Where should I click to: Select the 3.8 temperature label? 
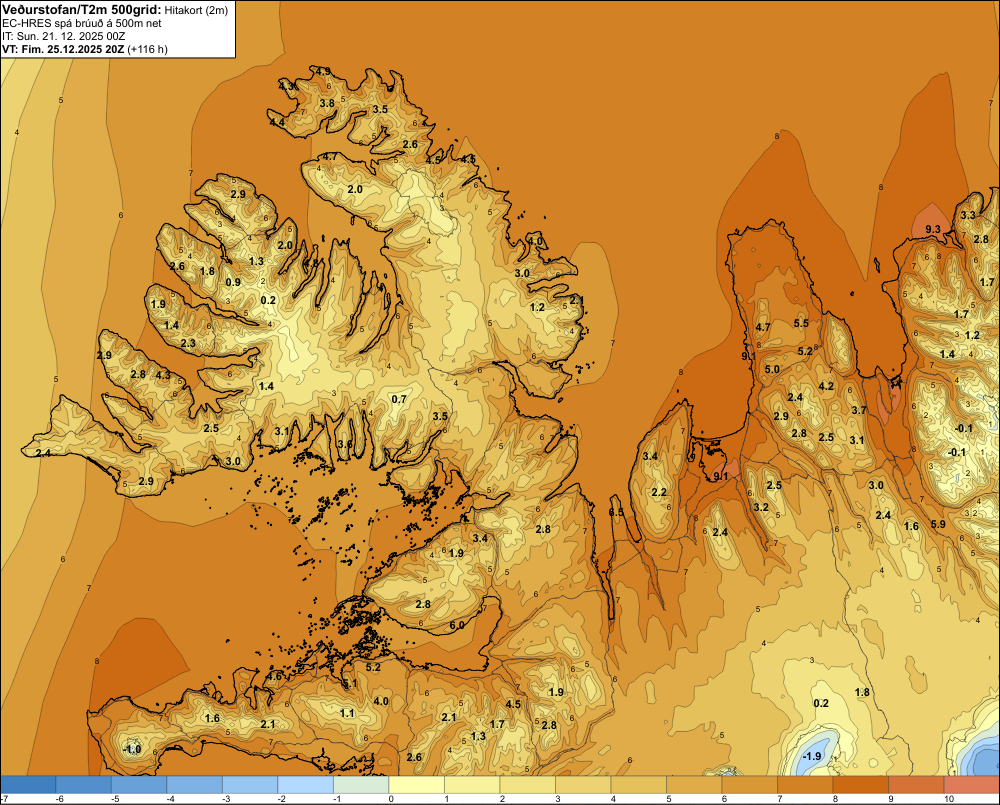click(x=327, y=103)
